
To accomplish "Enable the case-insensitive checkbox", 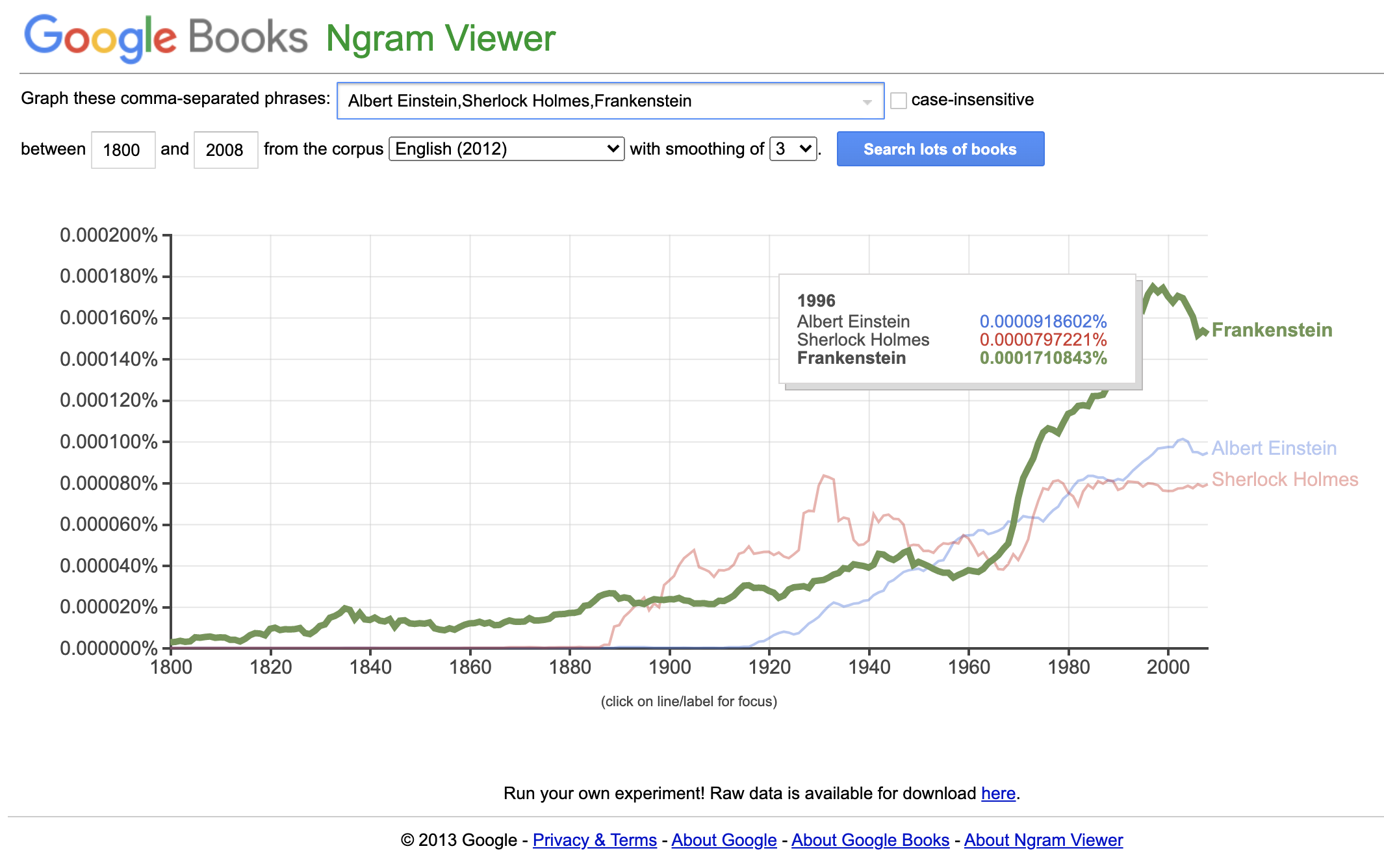I will [899, 101].
